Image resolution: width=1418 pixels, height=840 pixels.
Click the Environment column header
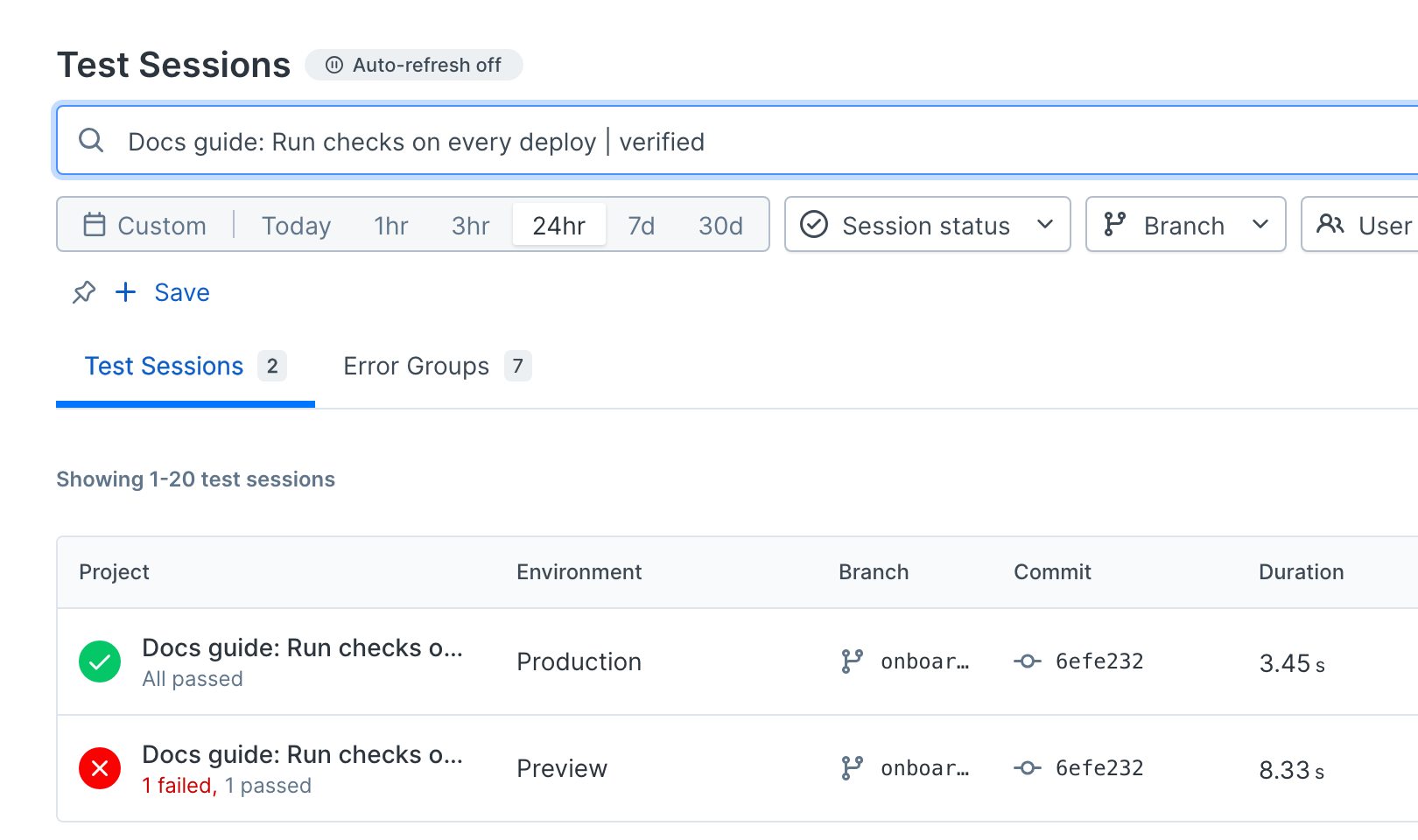coord(579,572)
